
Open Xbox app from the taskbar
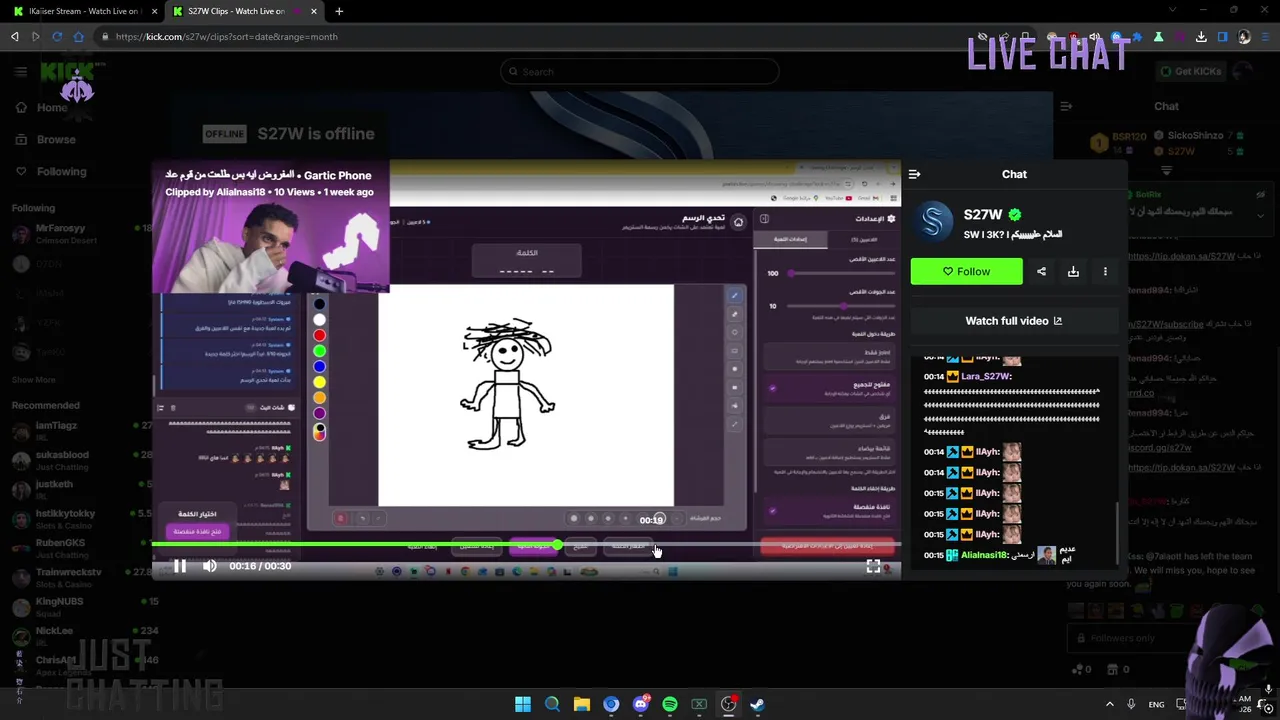click(x=699, y=704)
